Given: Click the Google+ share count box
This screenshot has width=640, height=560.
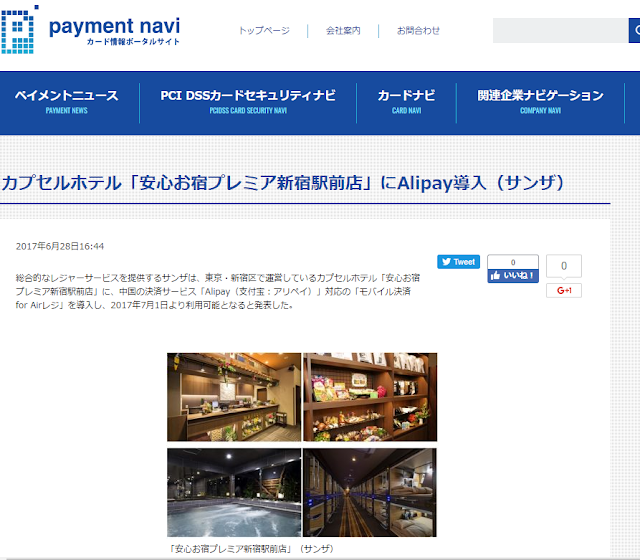Looking at the screenshot, I should [564, 266].
